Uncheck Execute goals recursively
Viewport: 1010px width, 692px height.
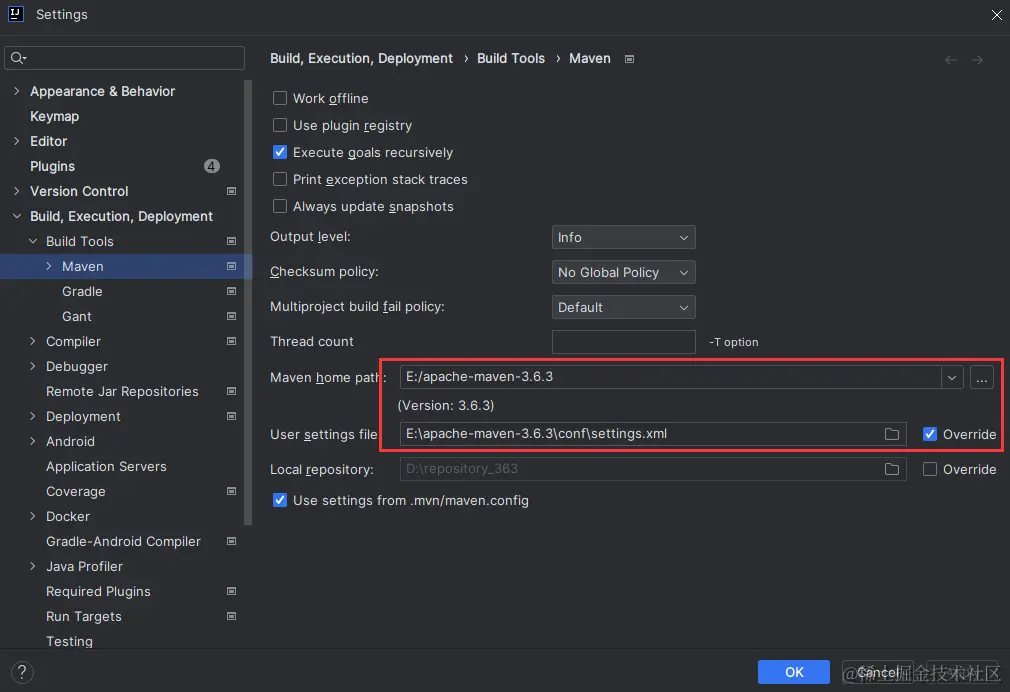coord(280,152)
